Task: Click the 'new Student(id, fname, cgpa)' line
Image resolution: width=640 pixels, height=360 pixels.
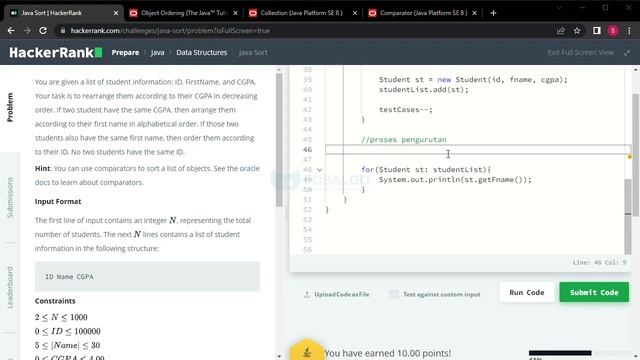Action: pyautogui.click(x=473, y=80)
